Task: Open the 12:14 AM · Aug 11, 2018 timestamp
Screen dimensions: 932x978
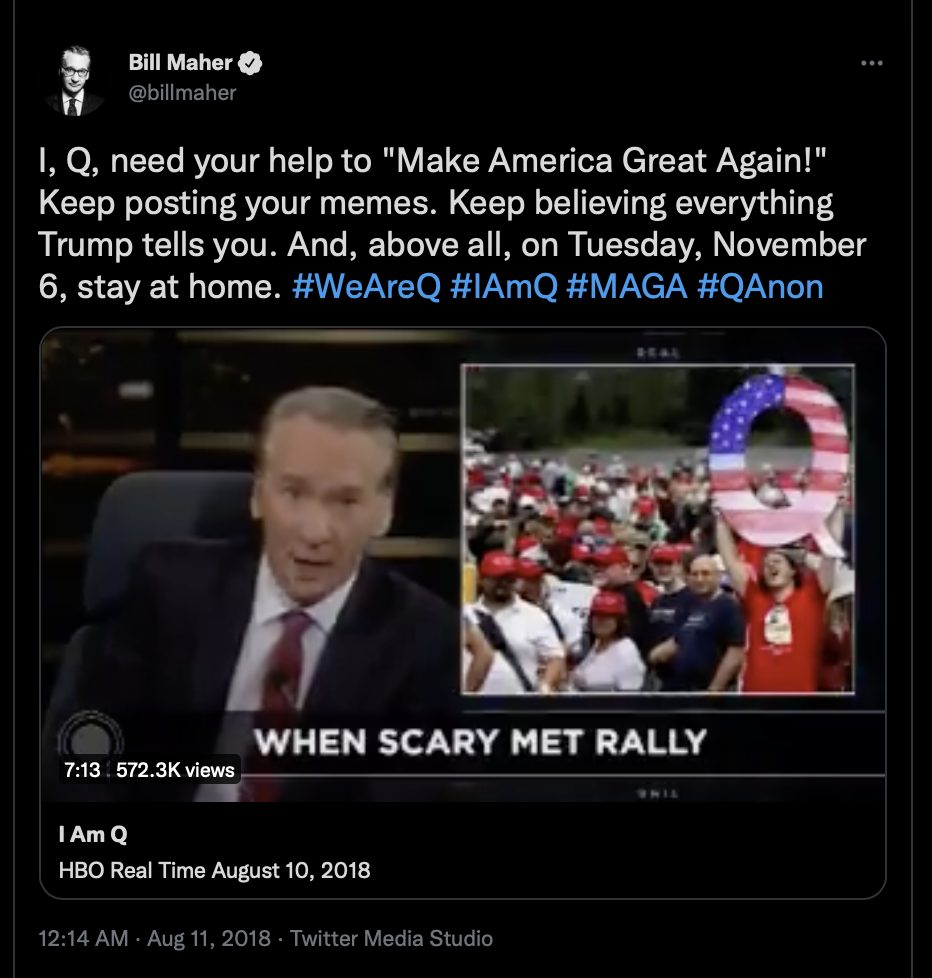Action: (155, 938)
